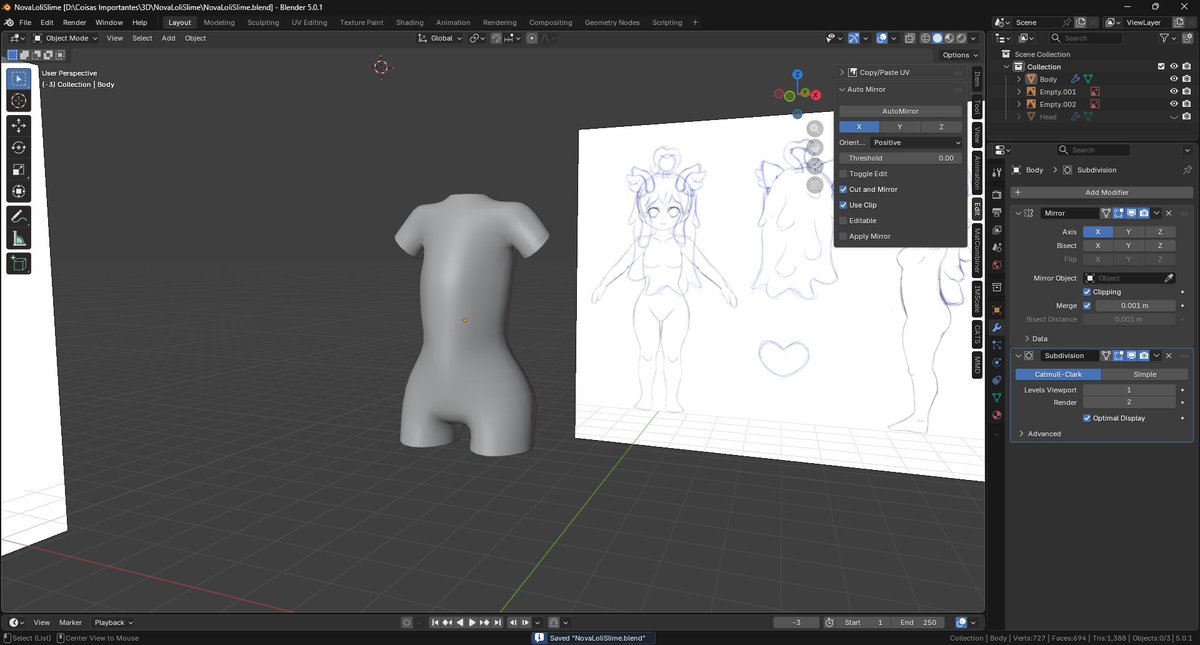1200x645 pixels.
Task: Pin the properties editor context
Action: tap(1187, 170)
